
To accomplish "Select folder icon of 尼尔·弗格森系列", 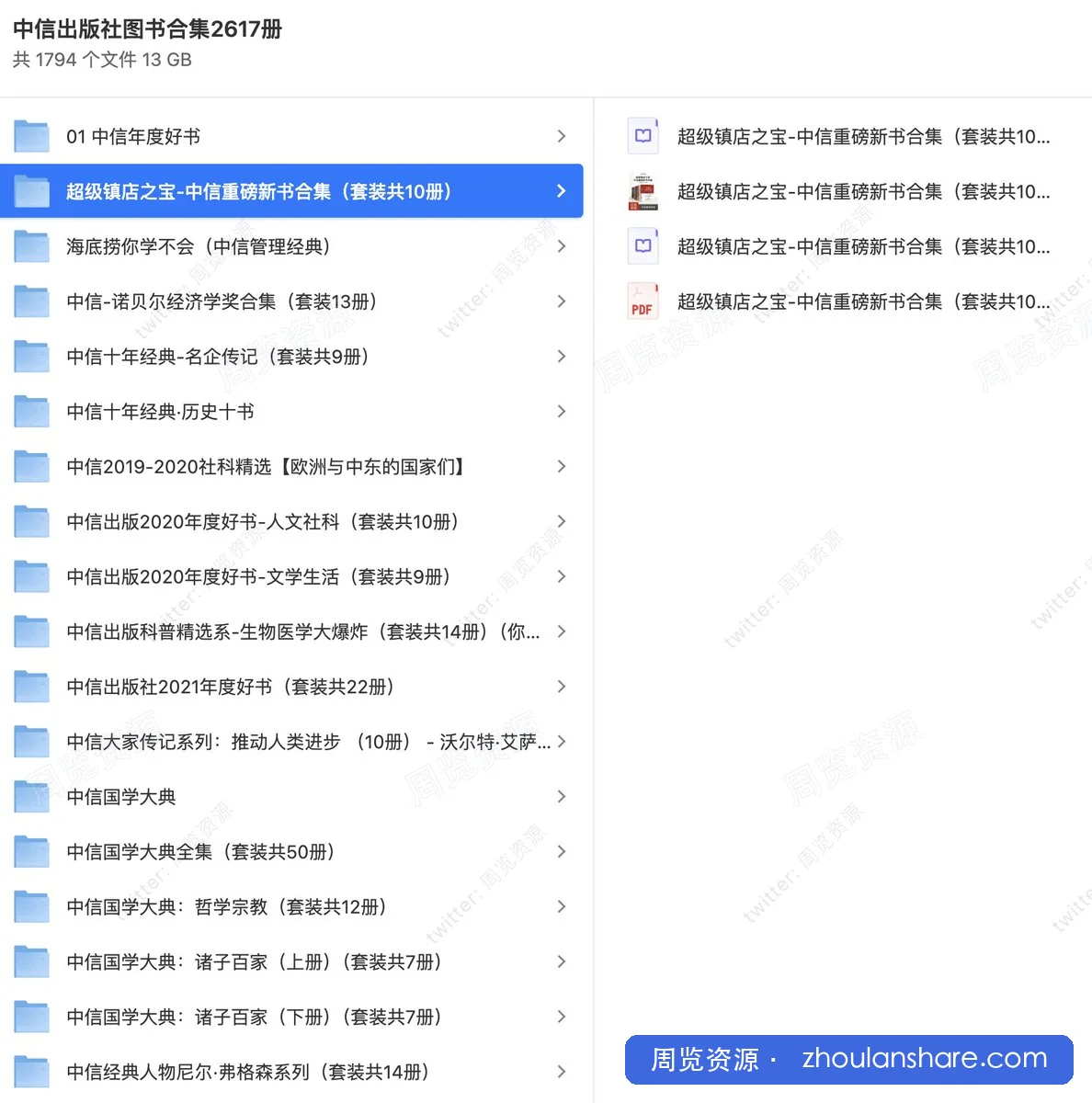I will click(31, 1073).
